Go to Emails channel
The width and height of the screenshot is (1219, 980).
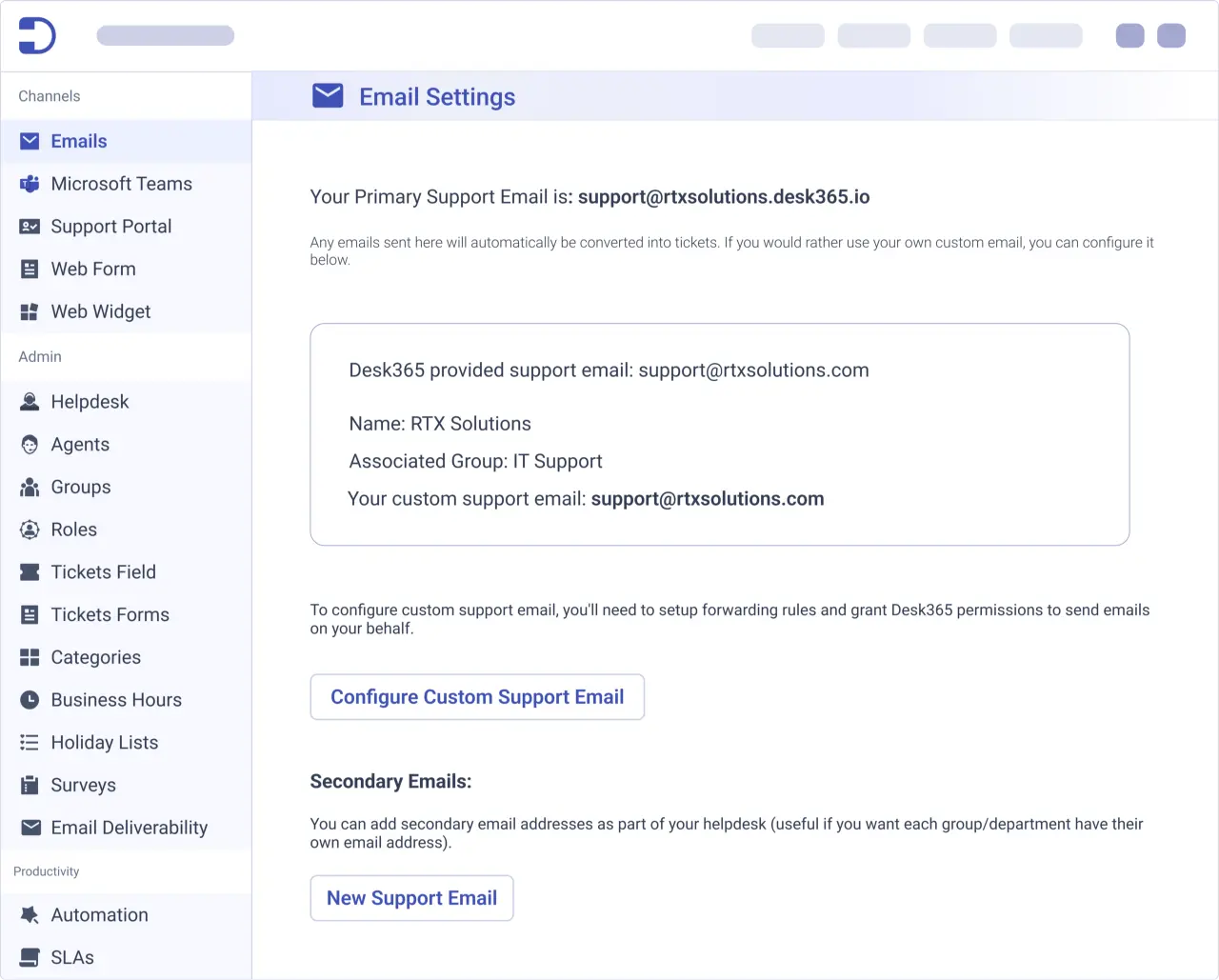coord(78,141)
